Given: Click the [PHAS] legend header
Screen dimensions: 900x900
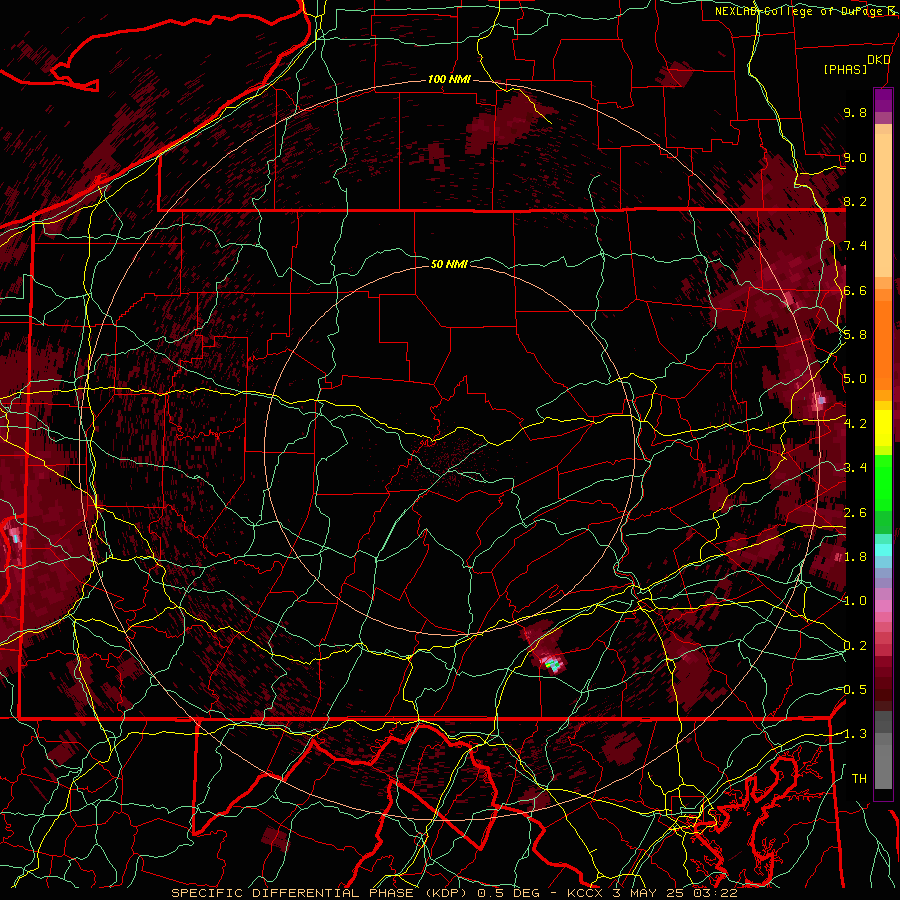Looking at the screenshot, I should [x=845, y=69].
